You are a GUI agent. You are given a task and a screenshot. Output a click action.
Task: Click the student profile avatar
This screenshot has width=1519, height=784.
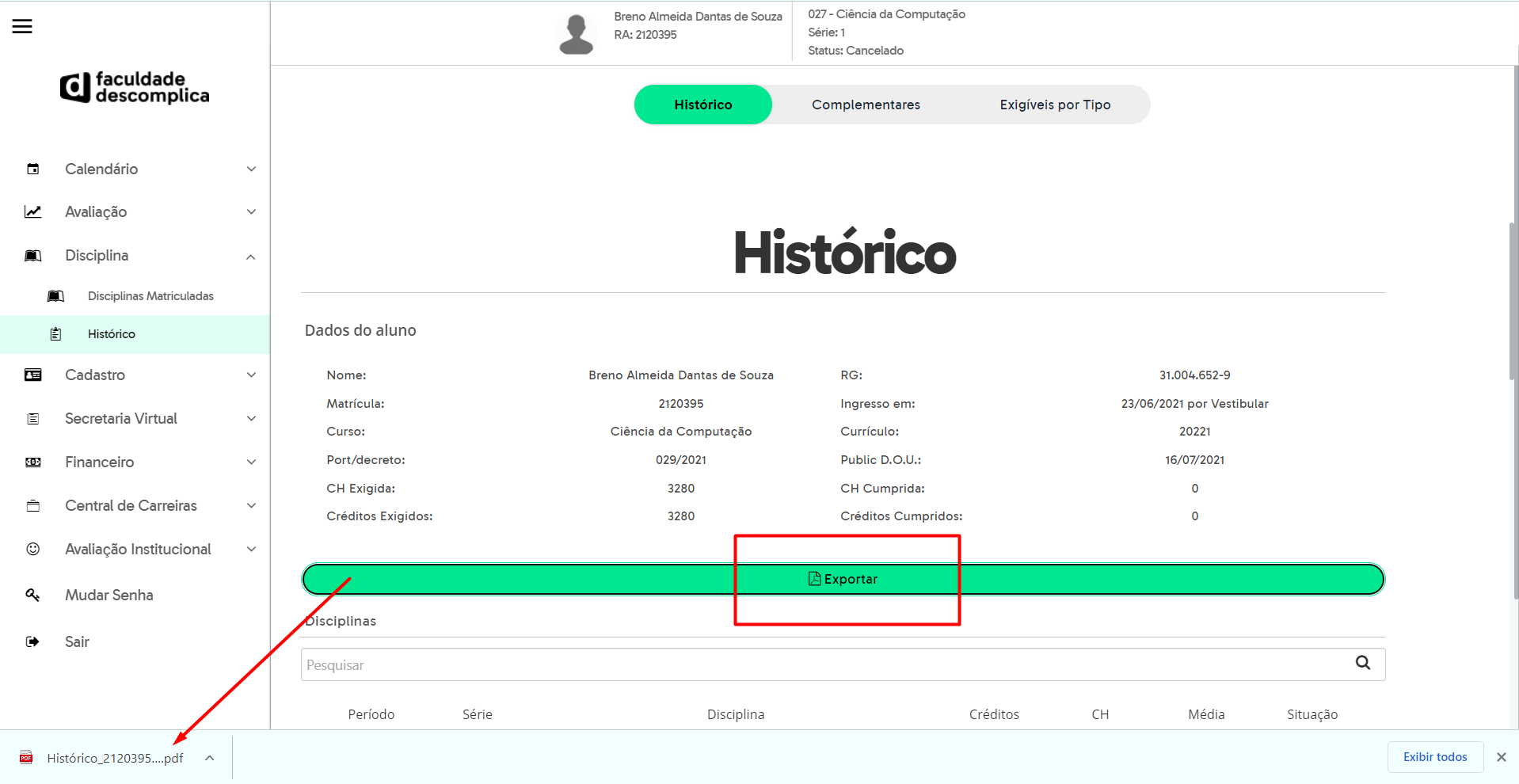point(576,34)
